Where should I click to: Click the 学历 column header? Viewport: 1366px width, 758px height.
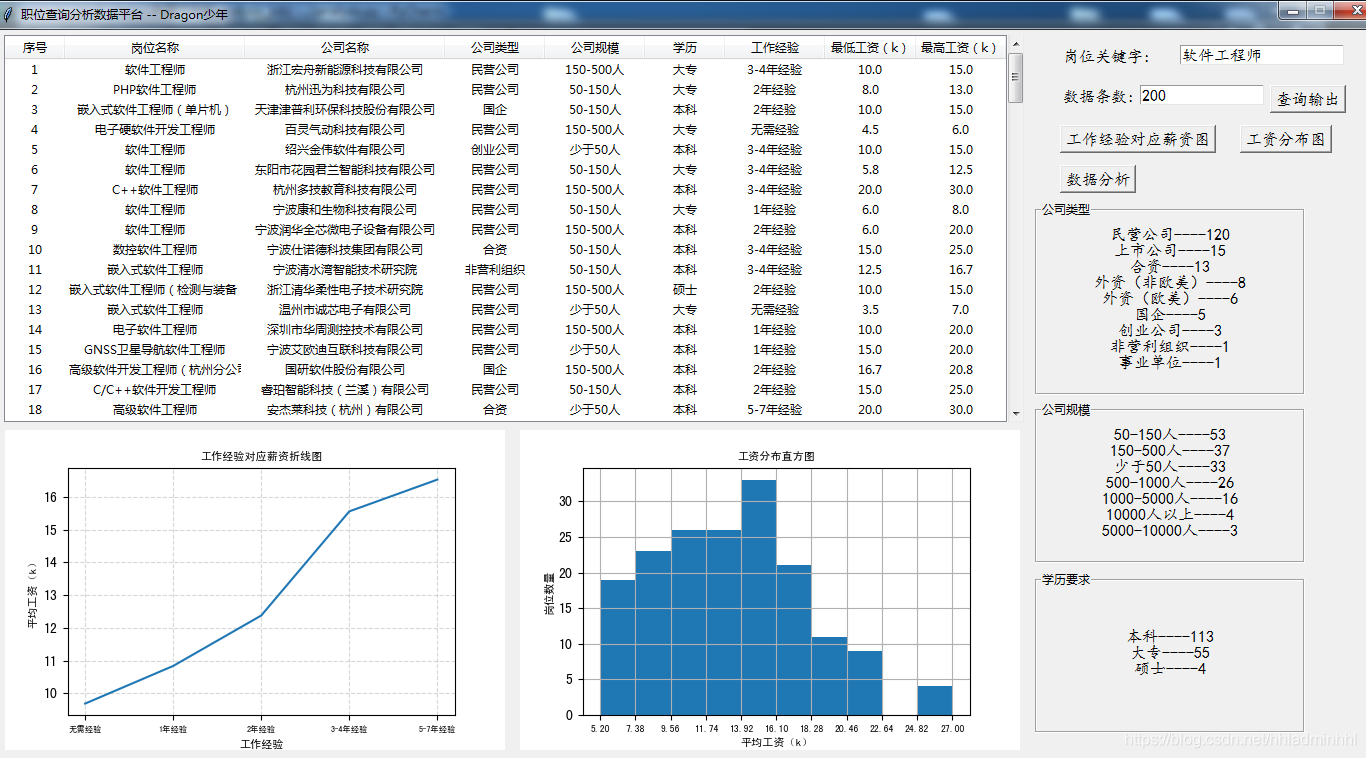point(685,48)
